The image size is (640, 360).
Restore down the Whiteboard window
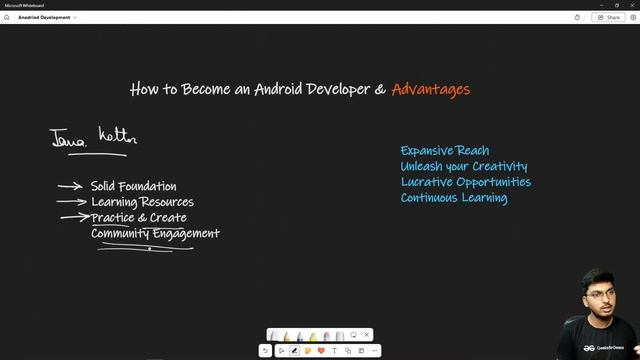point(617,5)
